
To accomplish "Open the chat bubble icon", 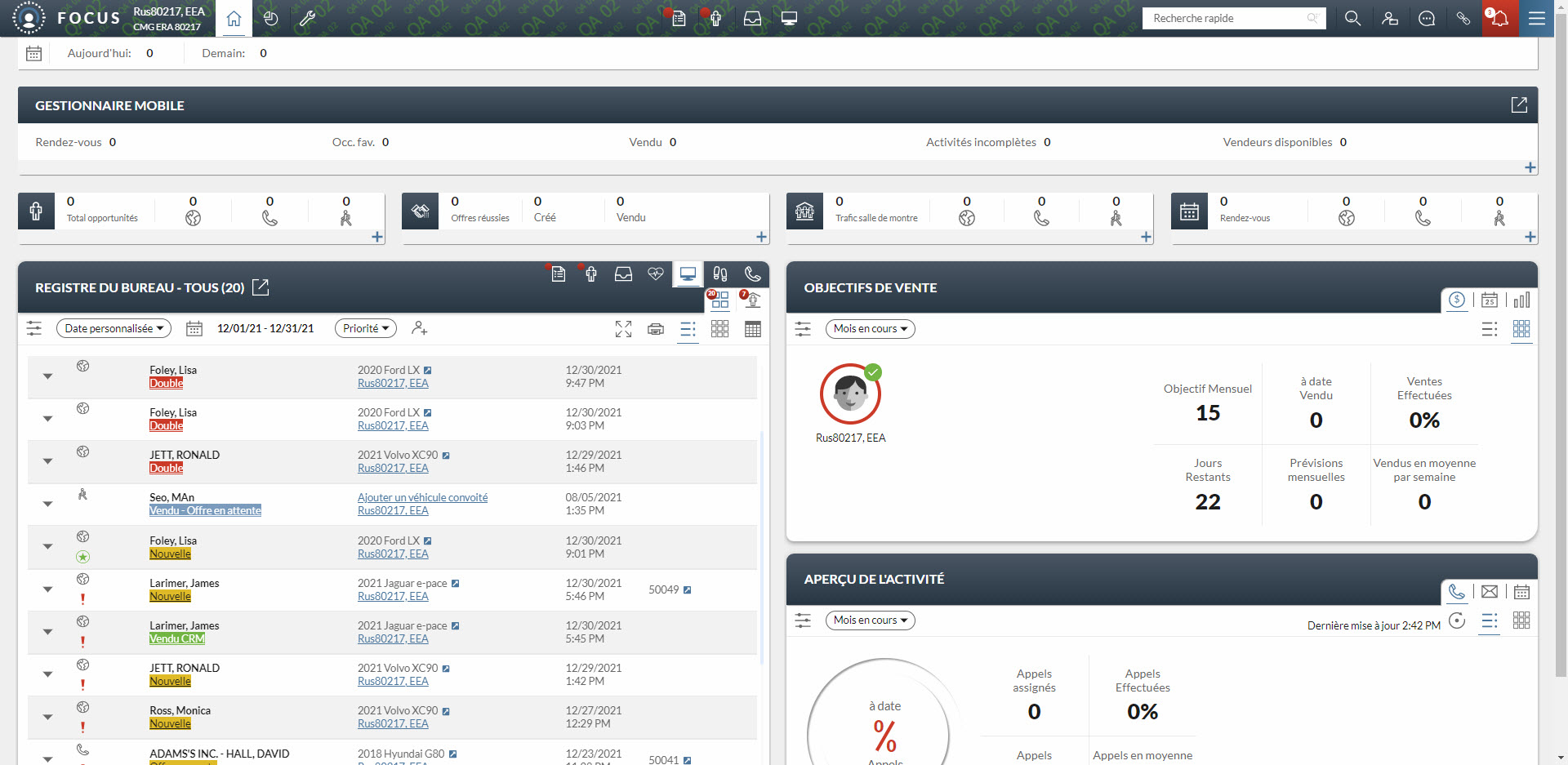I will click(x=1427, y=18).
